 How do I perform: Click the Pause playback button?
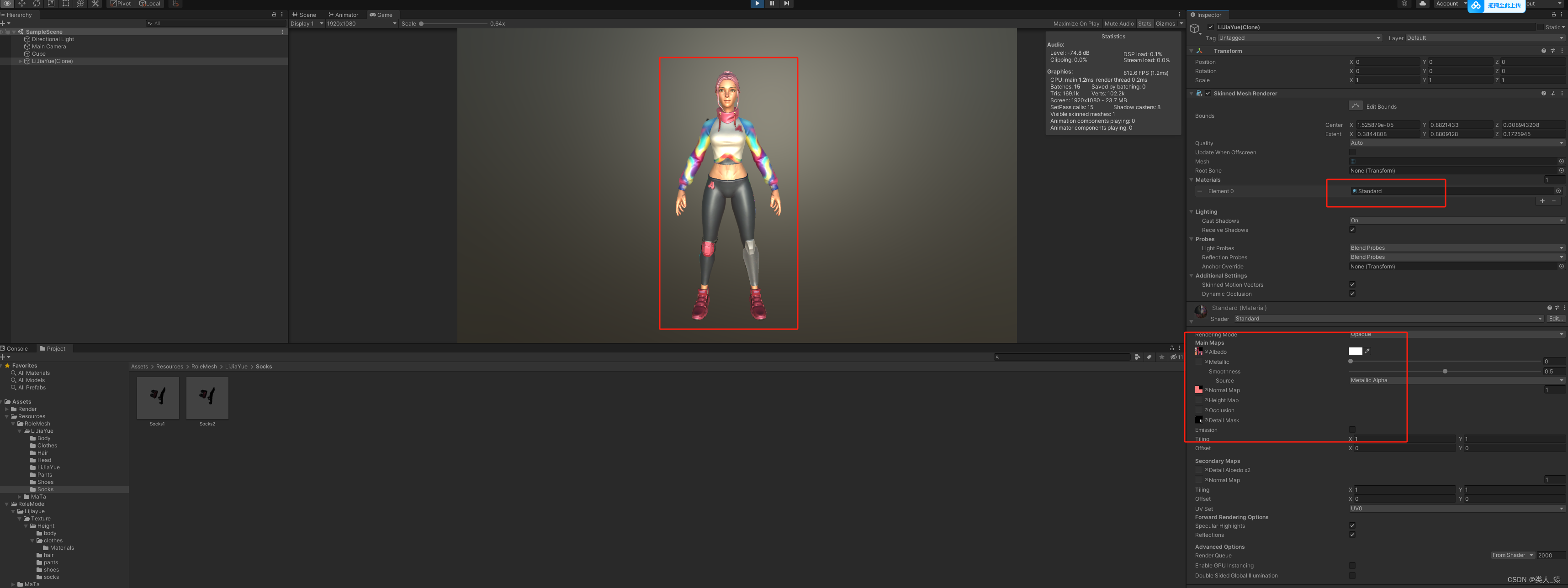772,4
